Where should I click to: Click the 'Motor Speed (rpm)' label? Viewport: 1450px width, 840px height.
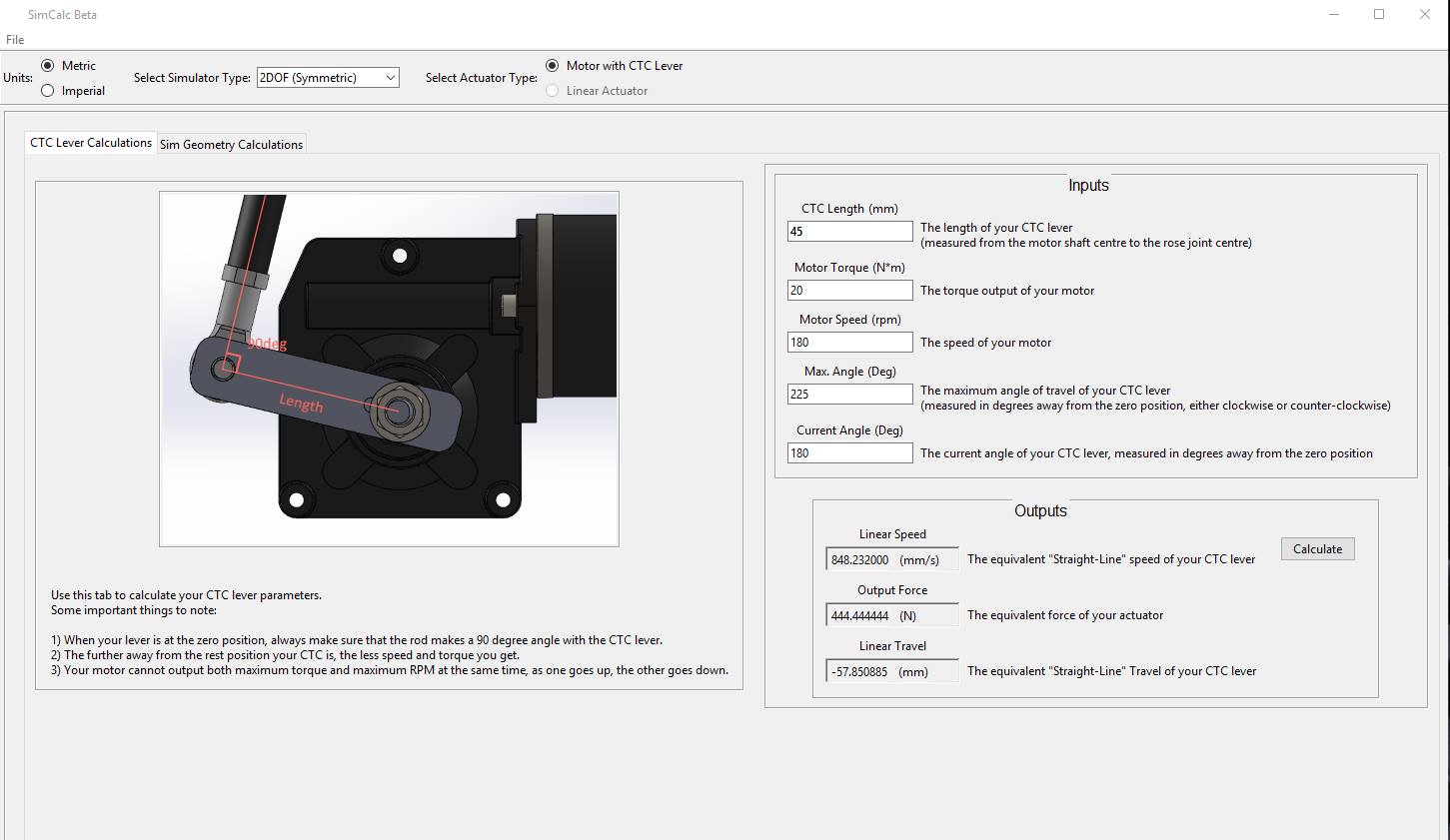850,320
